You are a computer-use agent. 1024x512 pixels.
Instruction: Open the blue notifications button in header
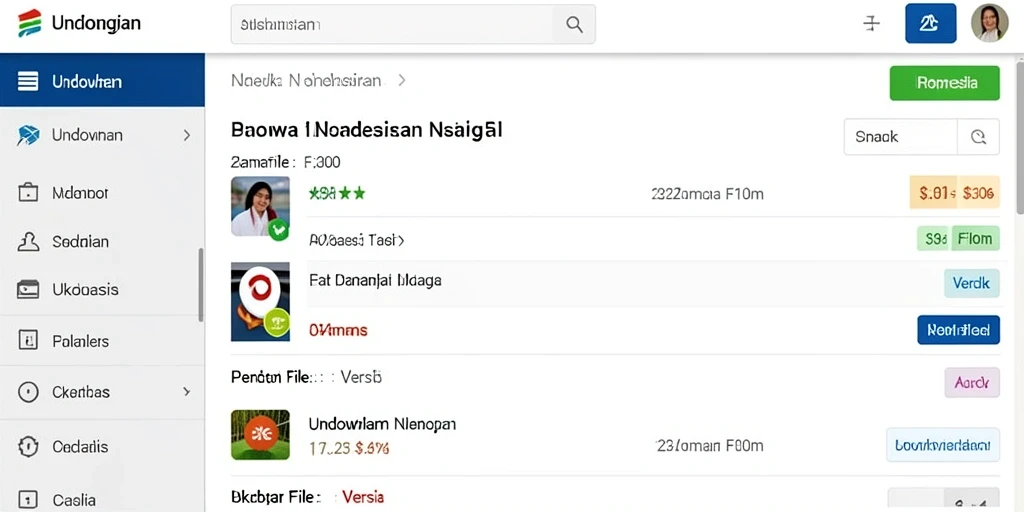click(x=931, y=24)
